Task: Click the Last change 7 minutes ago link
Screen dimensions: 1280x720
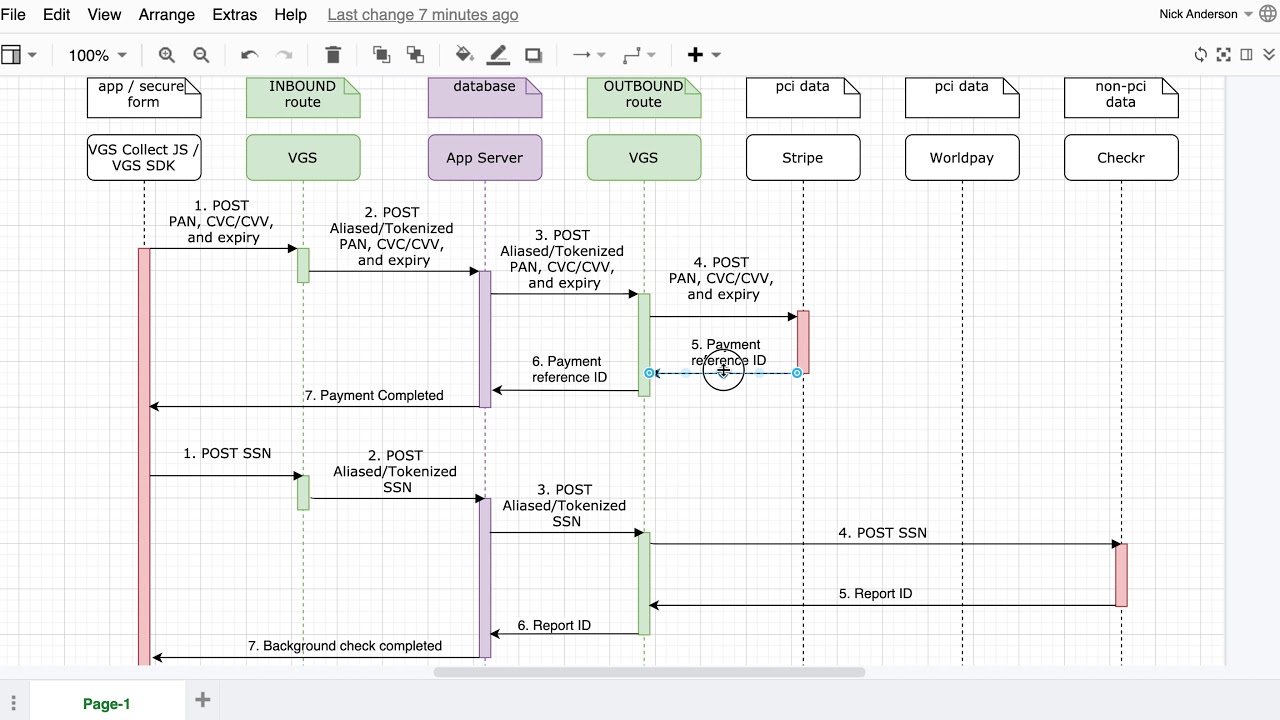Action: click(x=423, y=15)
